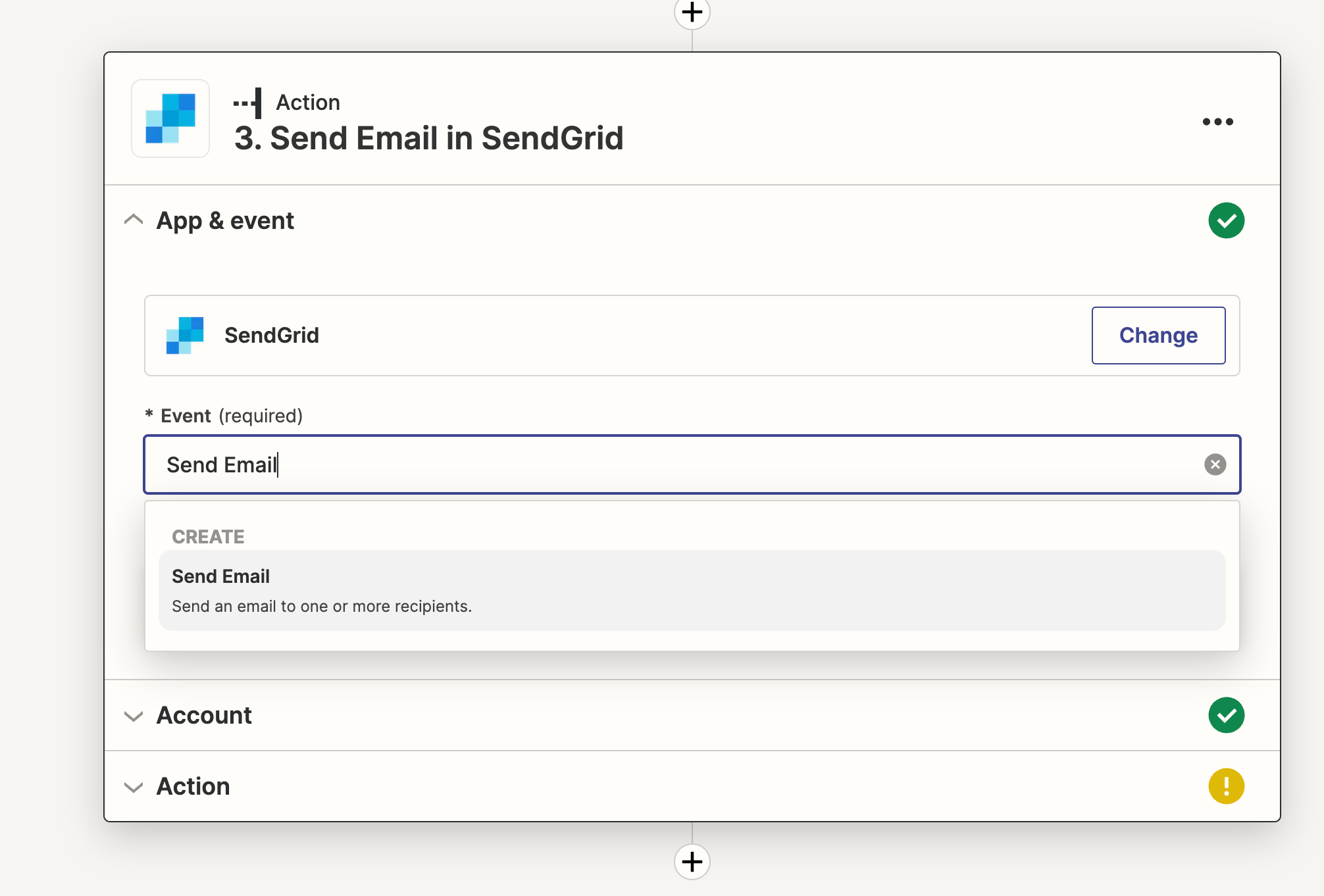
Task: Click the Account section title text
Action: pos(204,716)
